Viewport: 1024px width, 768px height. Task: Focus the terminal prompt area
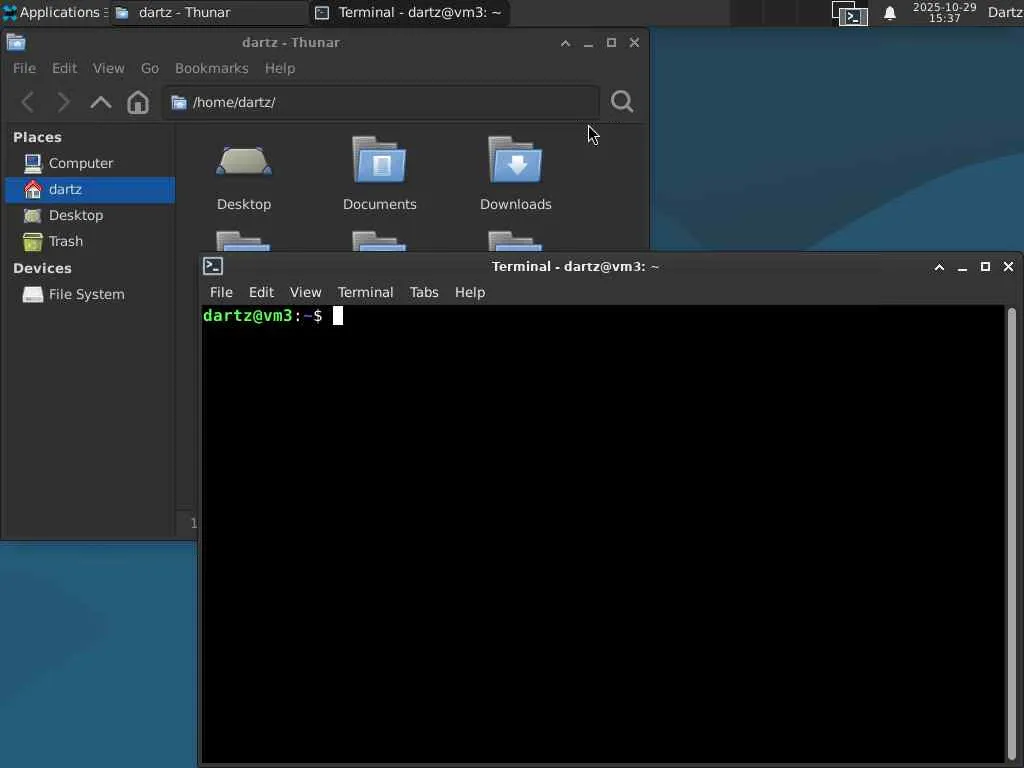[x=603, y=532]
